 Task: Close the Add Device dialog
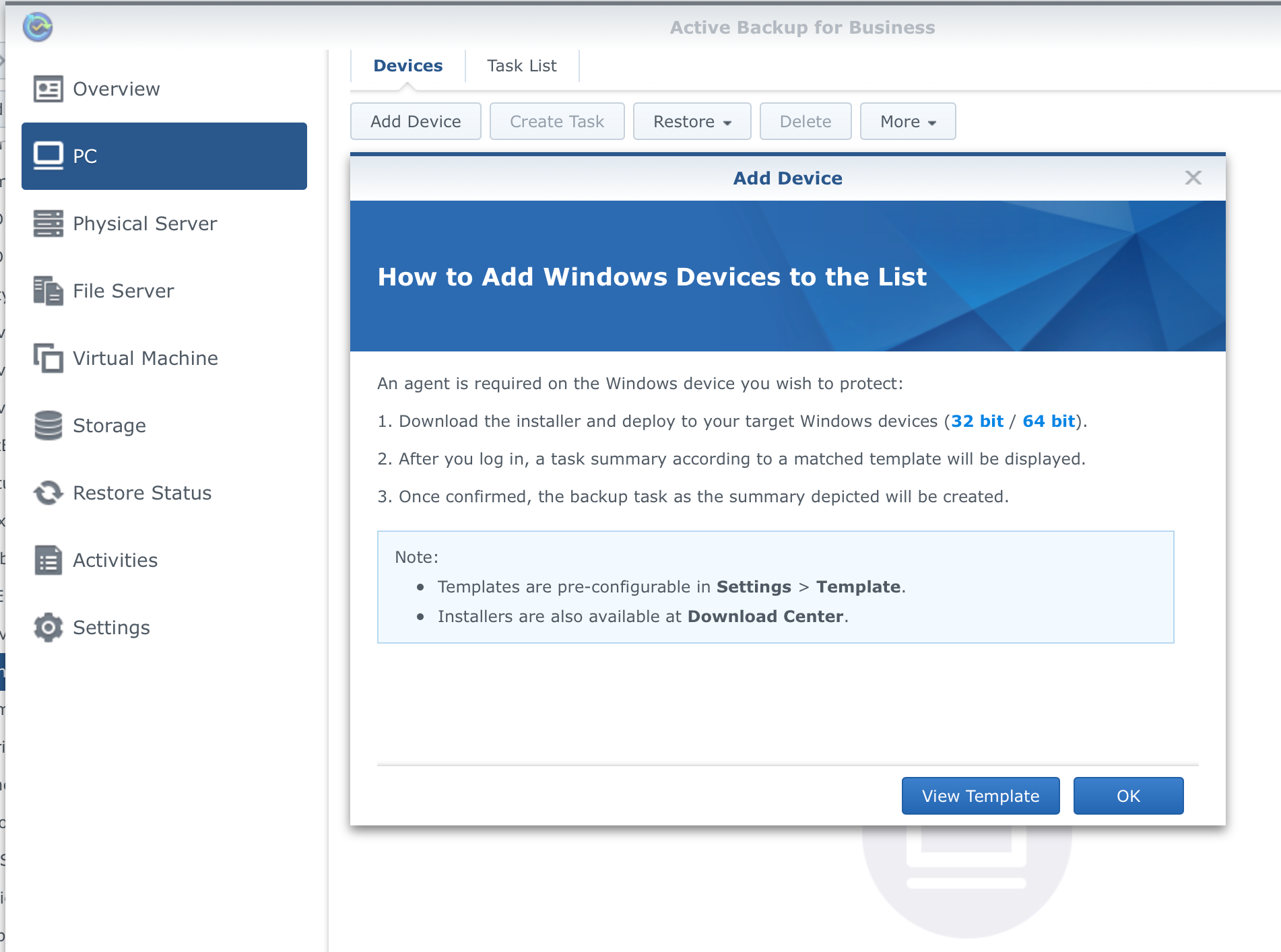(x=1193, y=178)
